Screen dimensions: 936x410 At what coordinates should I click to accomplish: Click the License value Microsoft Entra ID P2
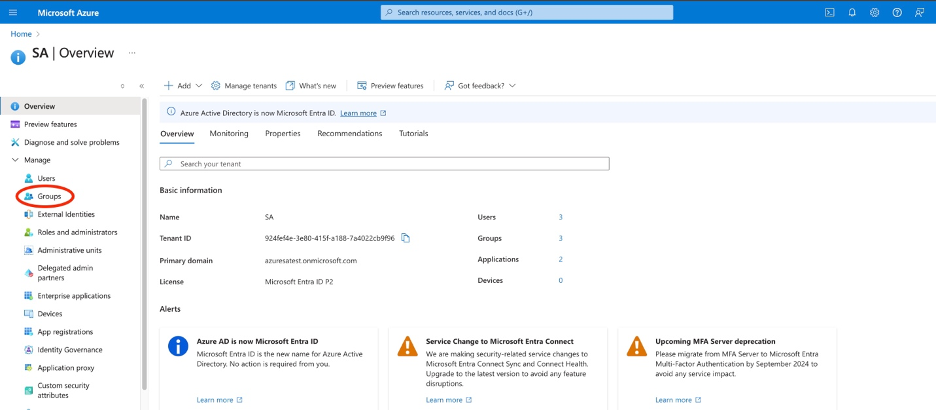[297, 281]
